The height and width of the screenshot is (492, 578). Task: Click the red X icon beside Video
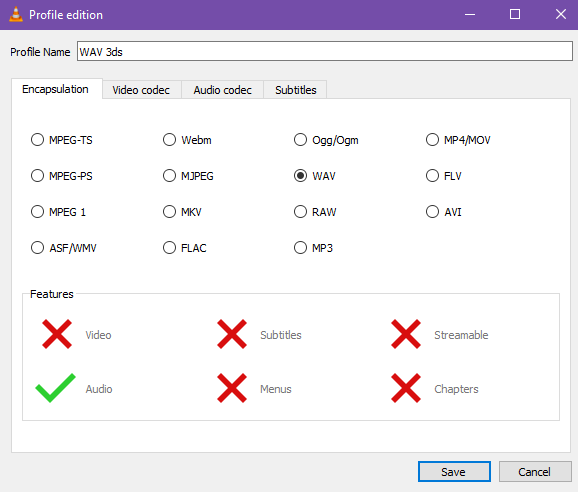57,334
